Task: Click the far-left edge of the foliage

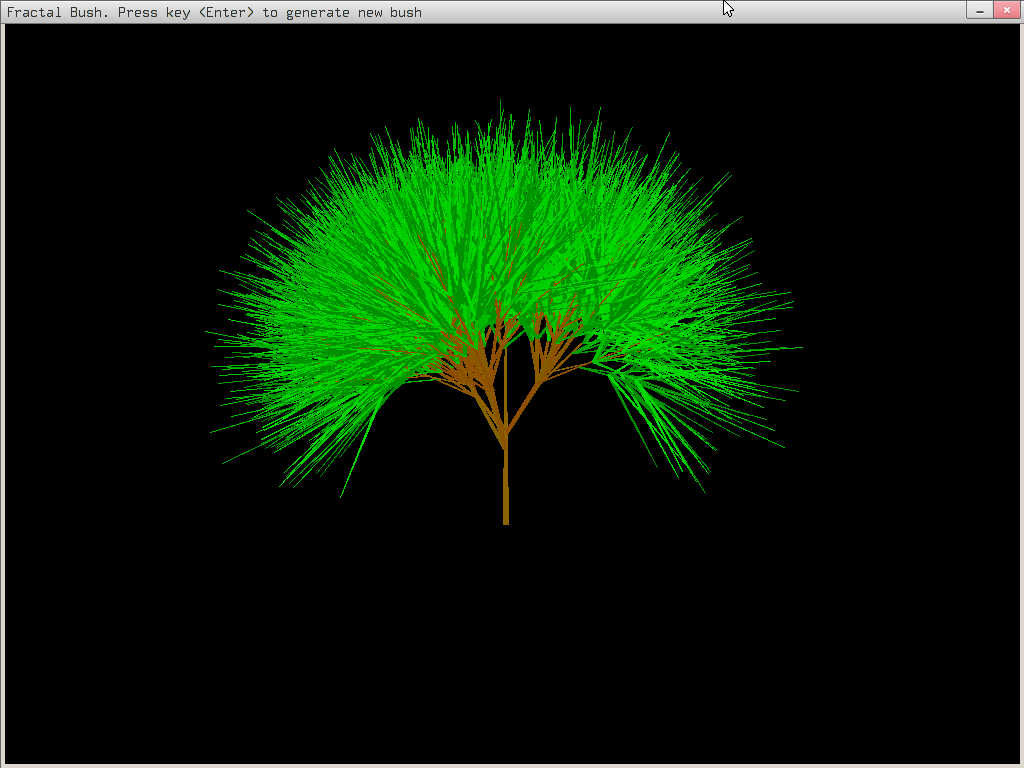Action: pos(210,333)
